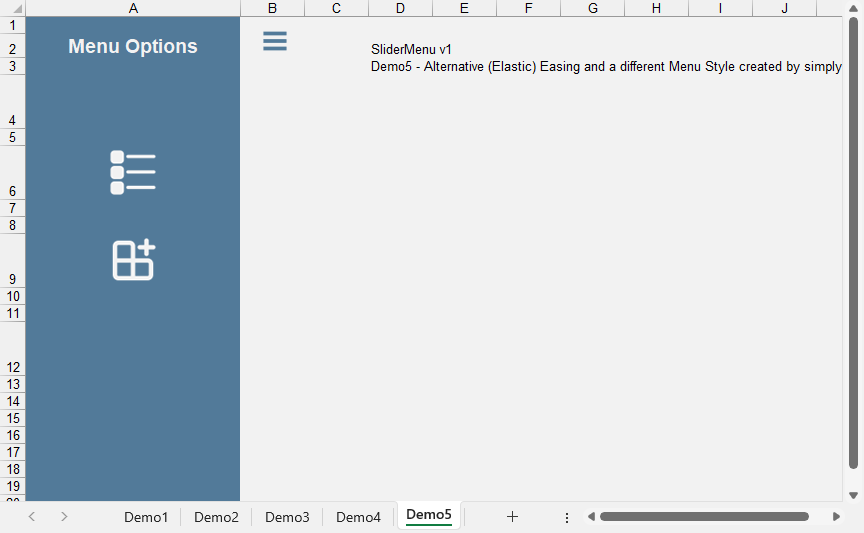Click the scroll right arrow
The height and width of the screenshot is (533, 864).
[836, 517]
